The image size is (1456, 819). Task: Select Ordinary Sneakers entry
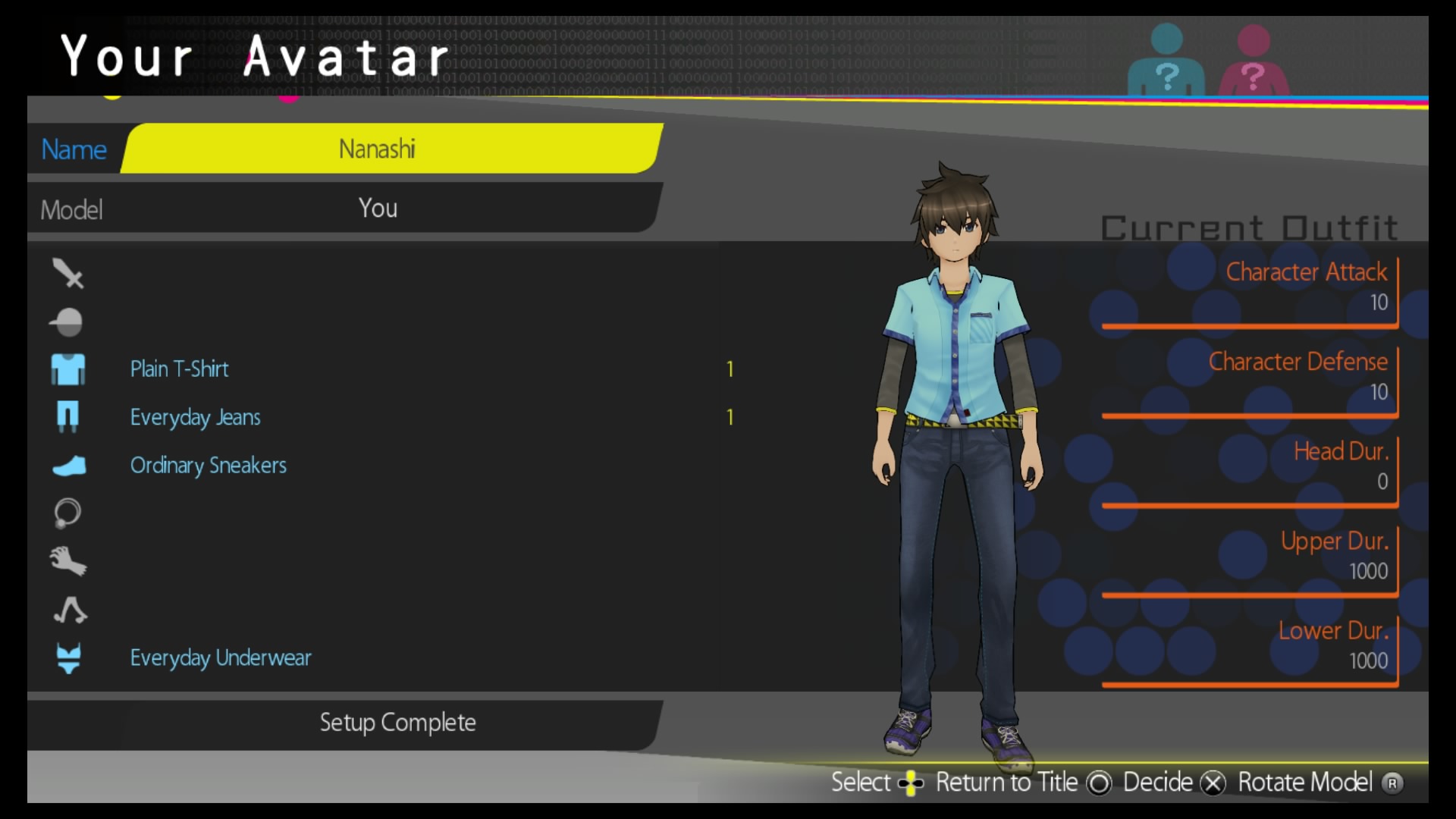click(x=208, y=465)
